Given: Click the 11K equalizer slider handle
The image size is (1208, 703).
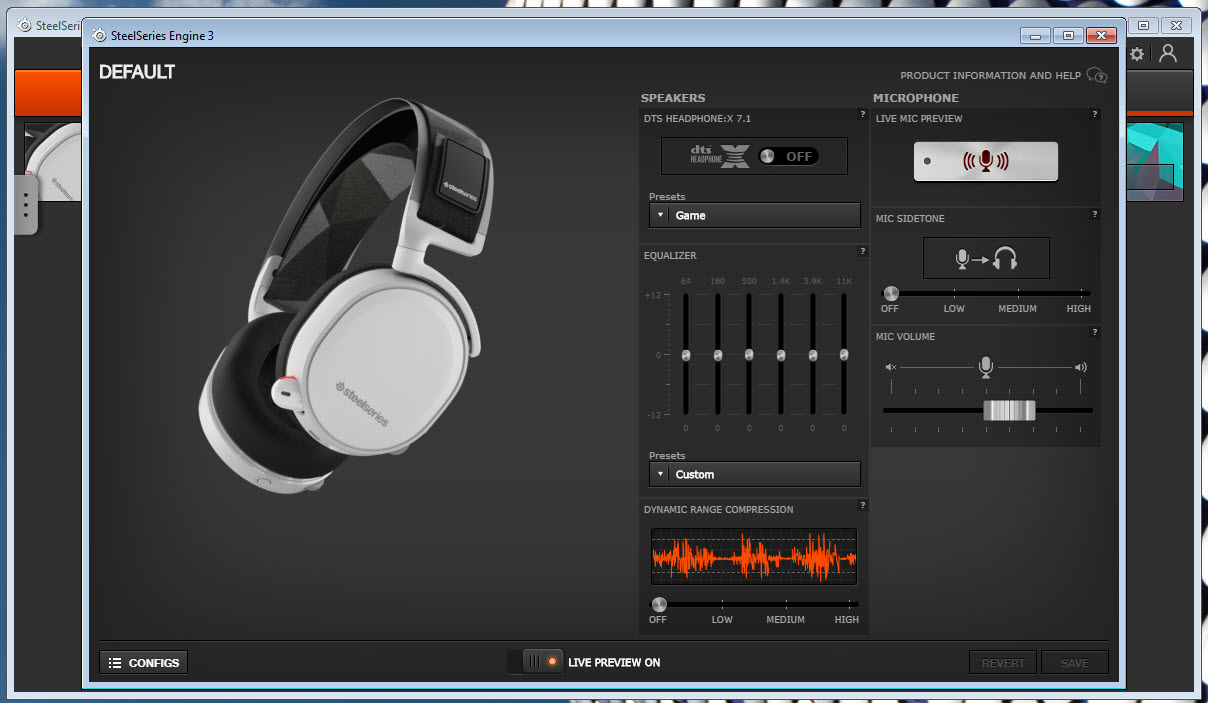Looking at the screenshot, I should pos(844,355).
